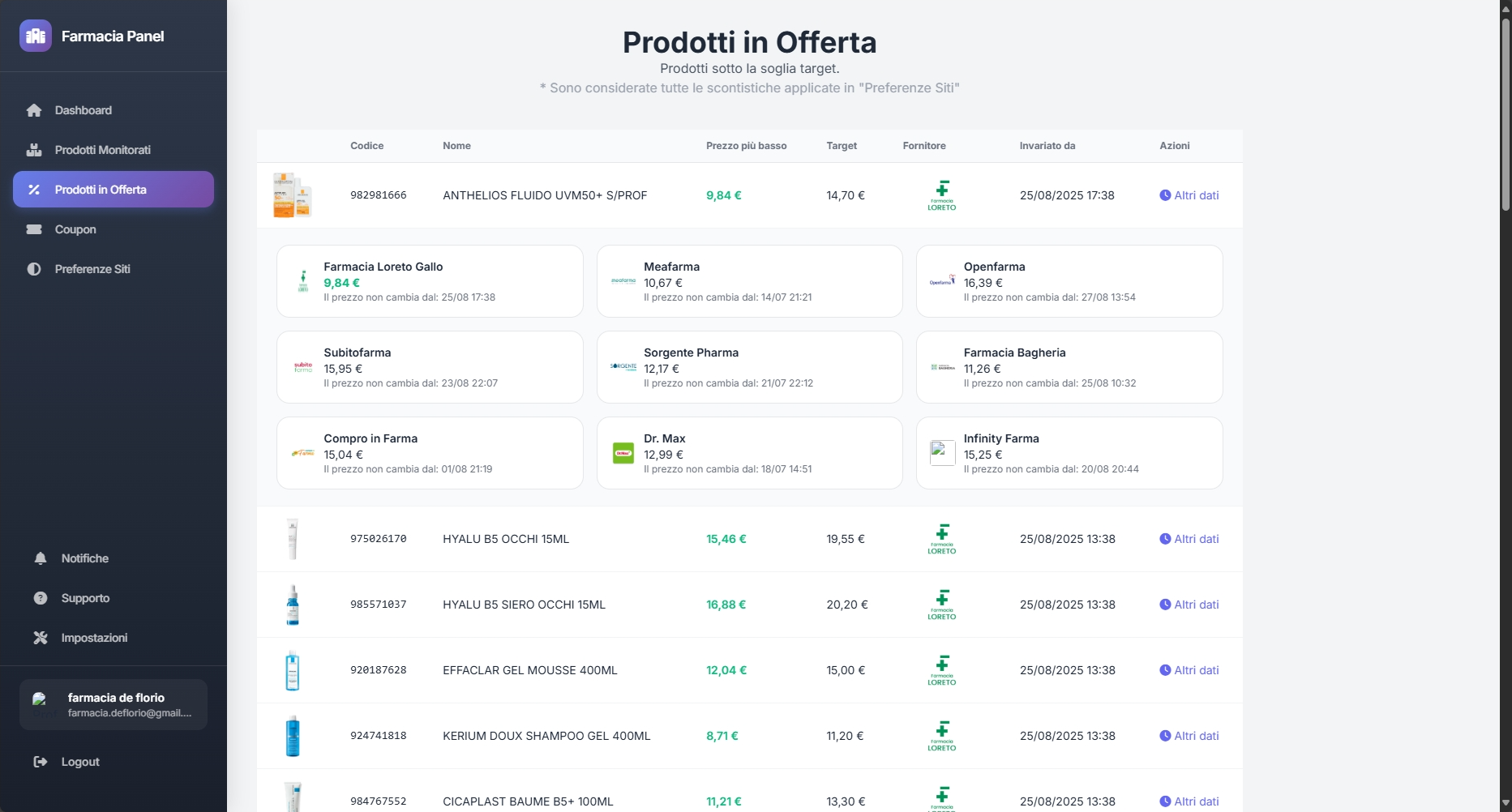Open settings via the Impostazioni wrench icon

pos(40,638)
